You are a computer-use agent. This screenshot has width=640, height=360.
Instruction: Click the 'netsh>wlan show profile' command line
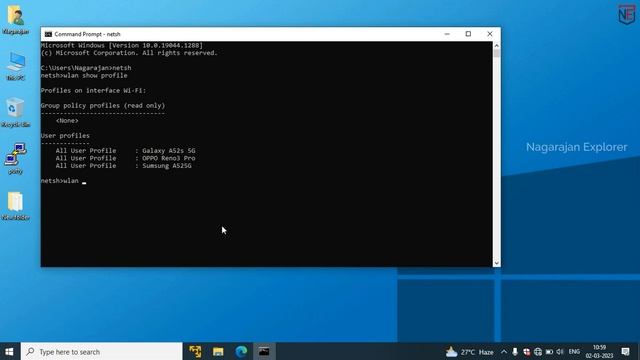click(x=84, y=76)
